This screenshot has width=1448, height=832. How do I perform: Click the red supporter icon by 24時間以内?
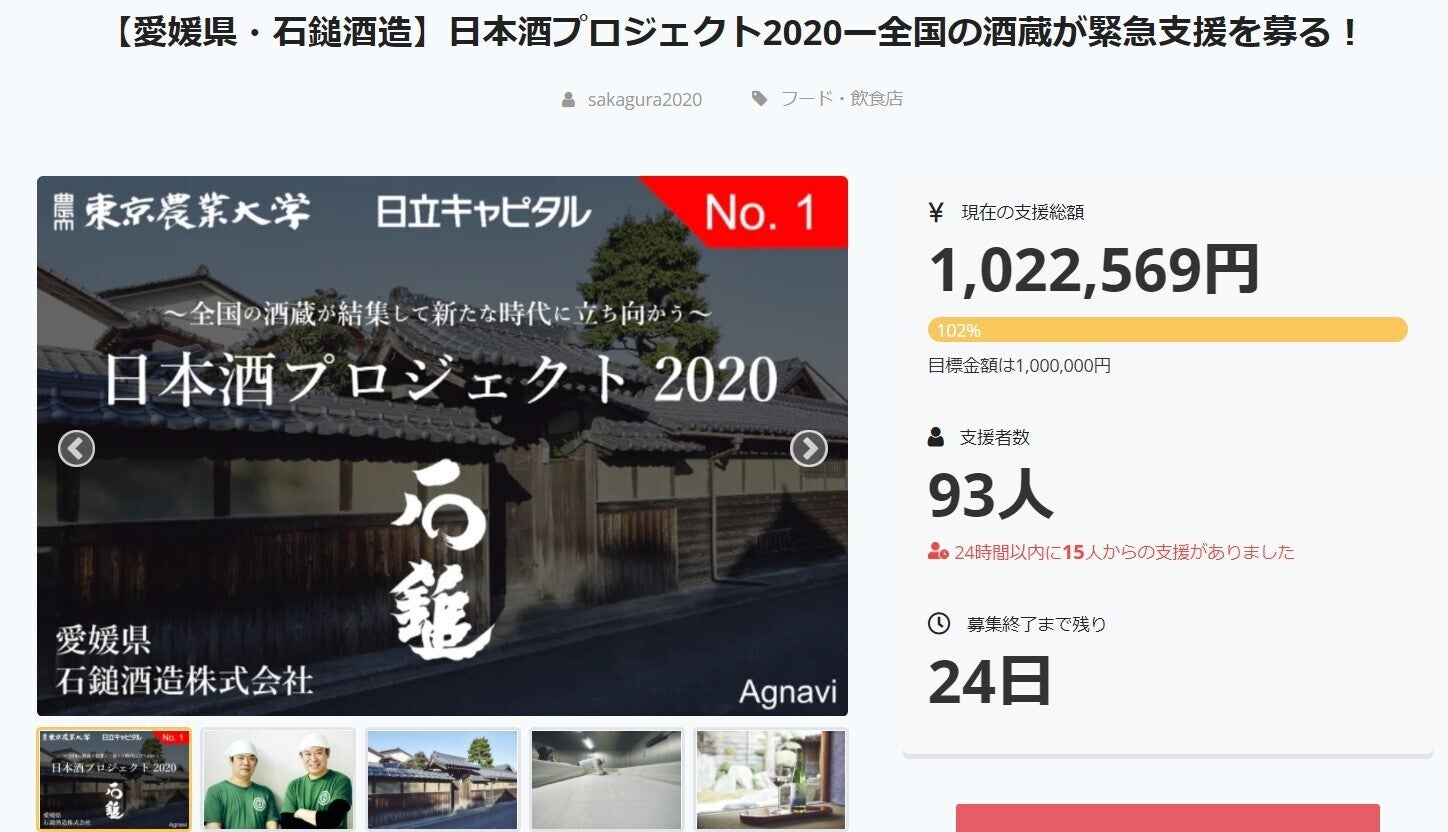(937, 552)
